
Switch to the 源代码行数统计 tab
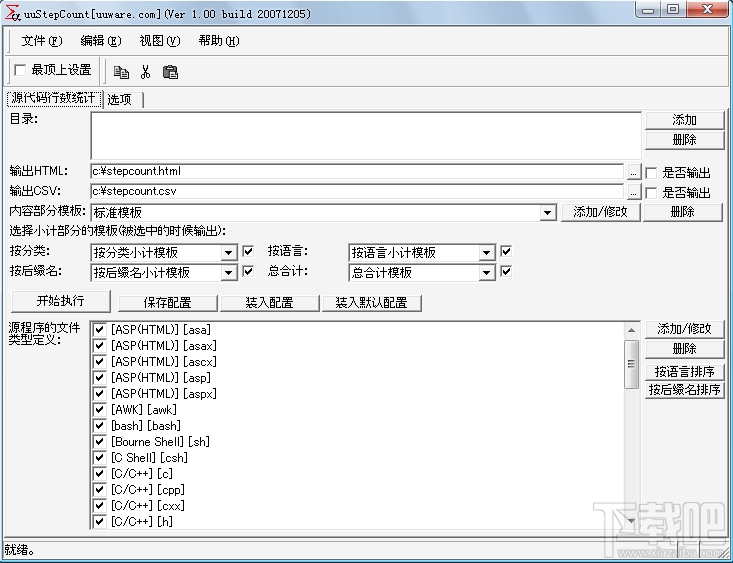click(53, 98)
